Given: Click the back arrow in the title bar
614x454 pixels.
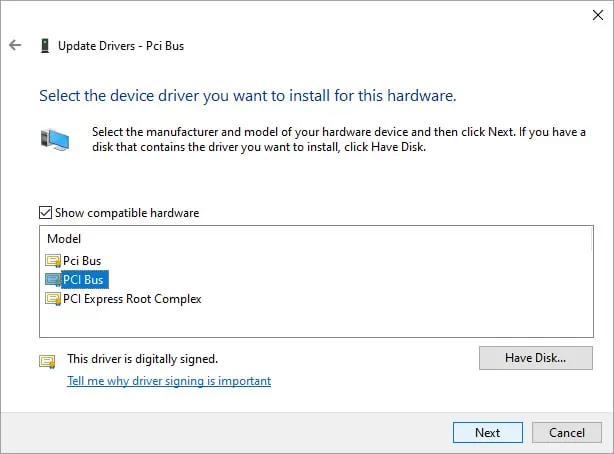Looking at the screenshot, I should coord(14,46).
